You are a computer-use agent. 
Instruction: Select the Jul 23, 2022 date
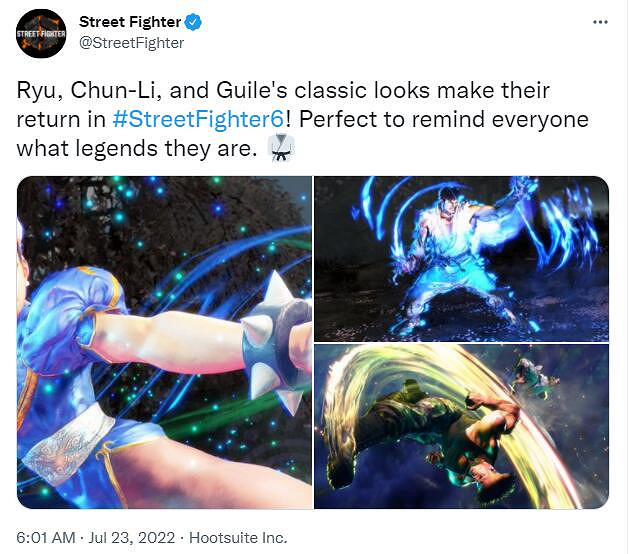coord(132,538)
